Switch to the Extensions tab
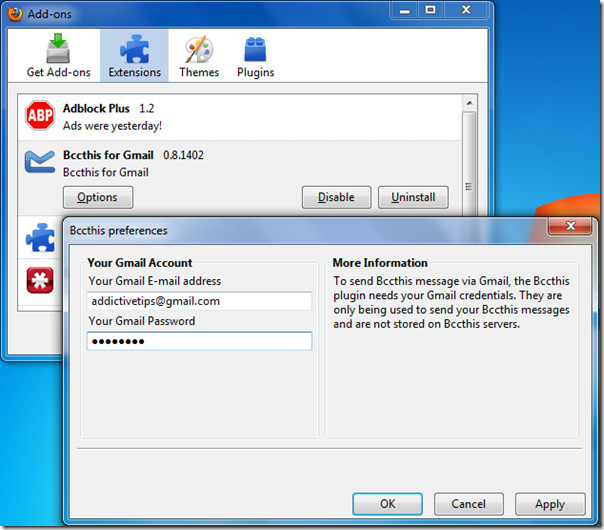604x530 pixels. (134, 56)
